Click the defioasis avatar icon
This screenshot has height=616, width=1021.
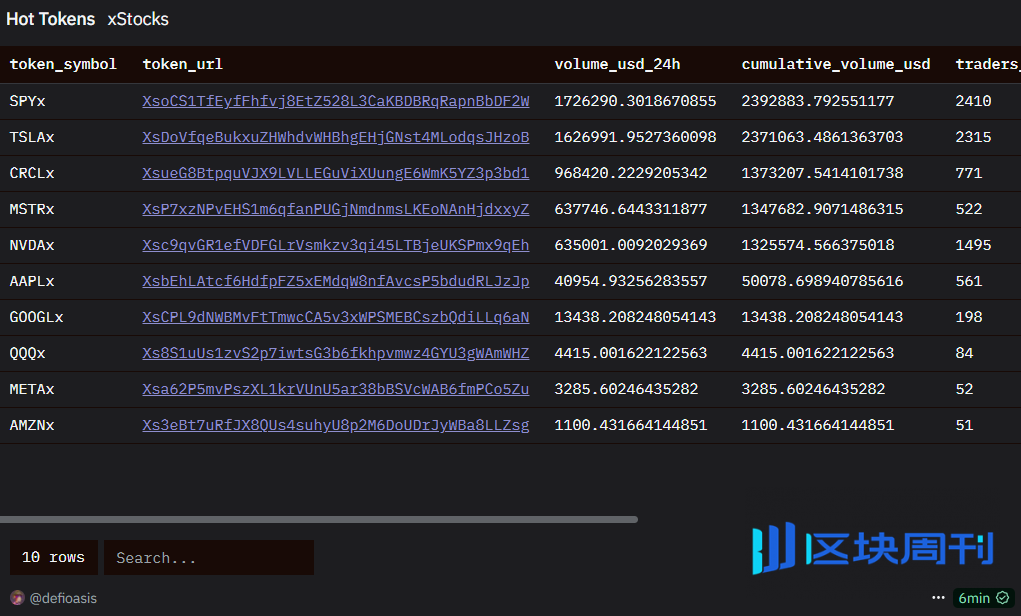[18, 598]
